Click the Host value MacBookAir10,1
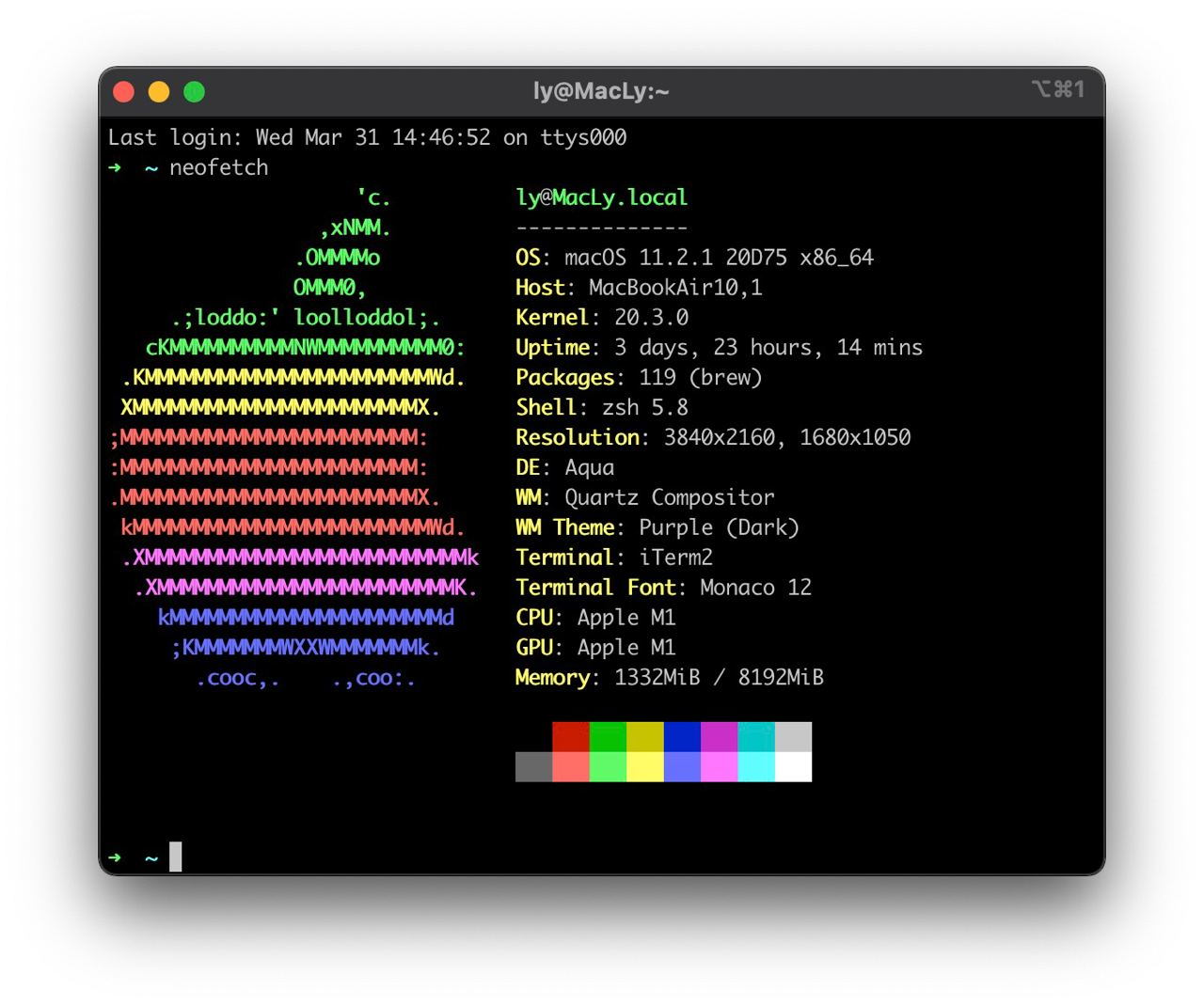 point(675,288)
